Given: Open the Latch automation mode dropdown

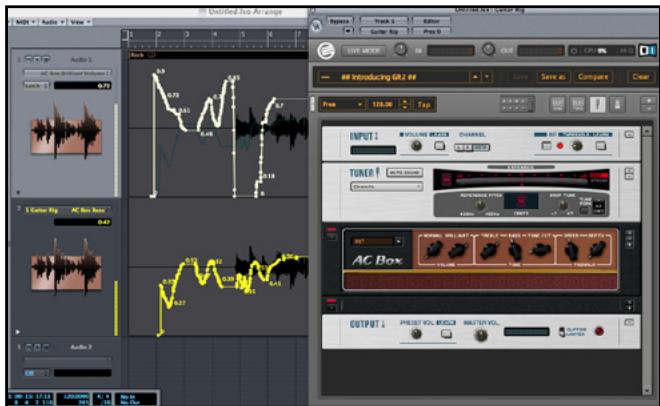Looking at the screenshot, I should 36,85.
